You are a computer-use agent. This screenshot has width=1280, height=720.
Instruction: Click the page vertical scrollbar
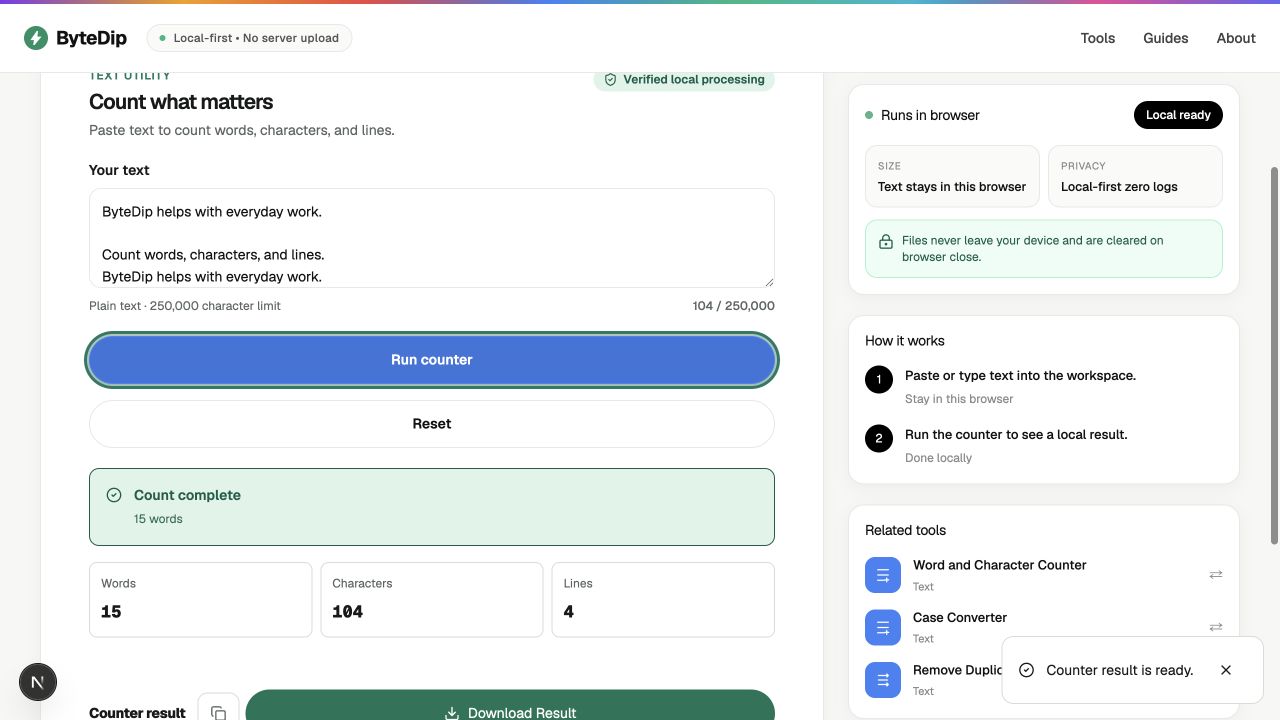1273,356
